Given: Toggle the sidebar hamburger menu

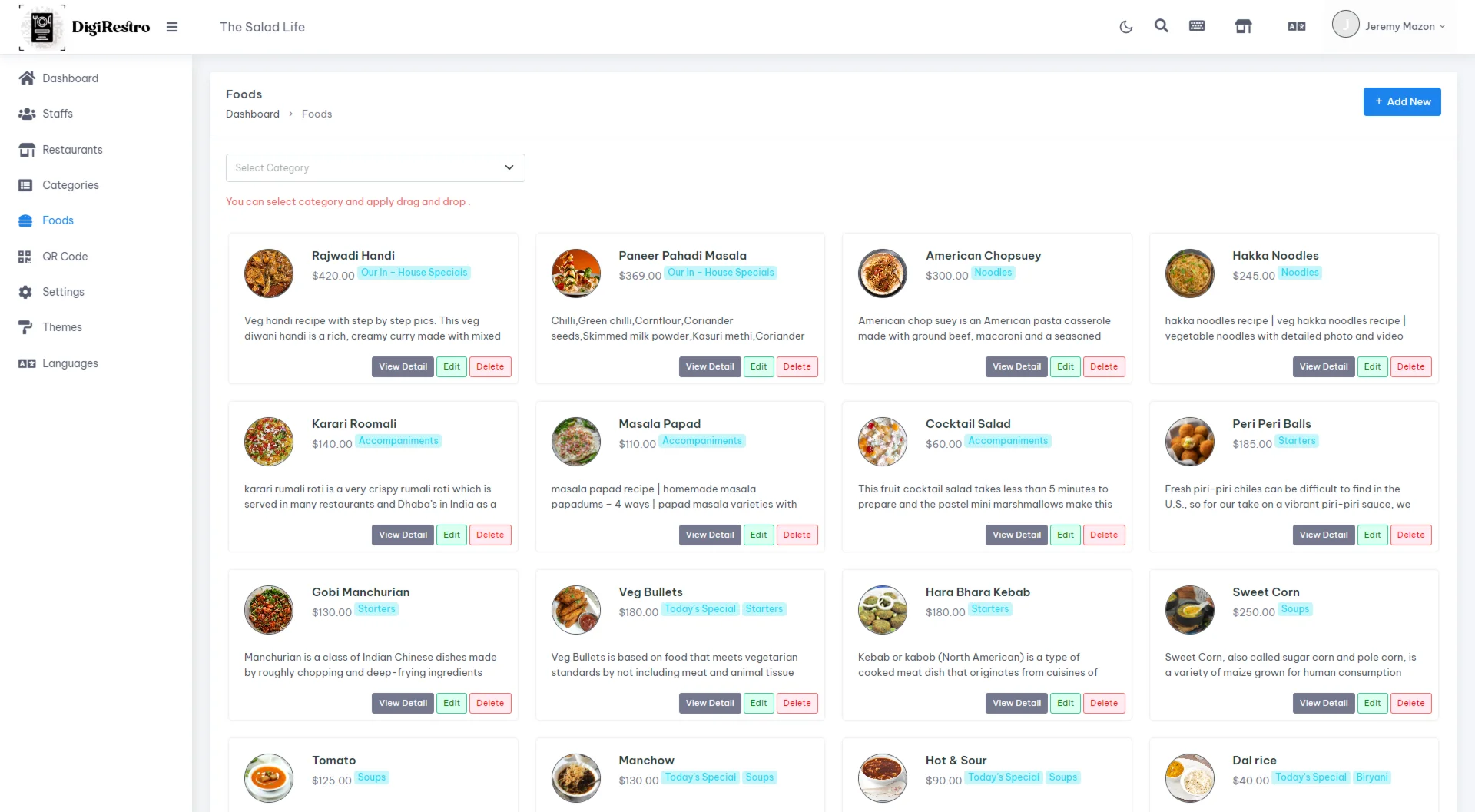Looking at the screenshot, I should click(x=172, y=27).
